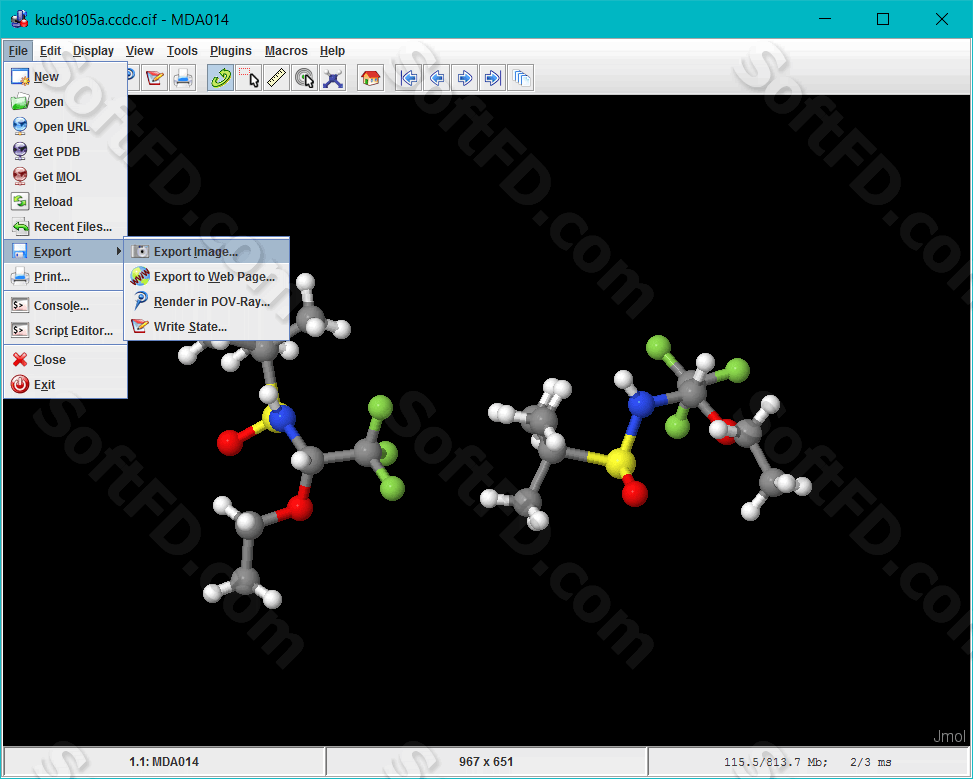
Task: Open the model kit tool
Action: (333, 78)
